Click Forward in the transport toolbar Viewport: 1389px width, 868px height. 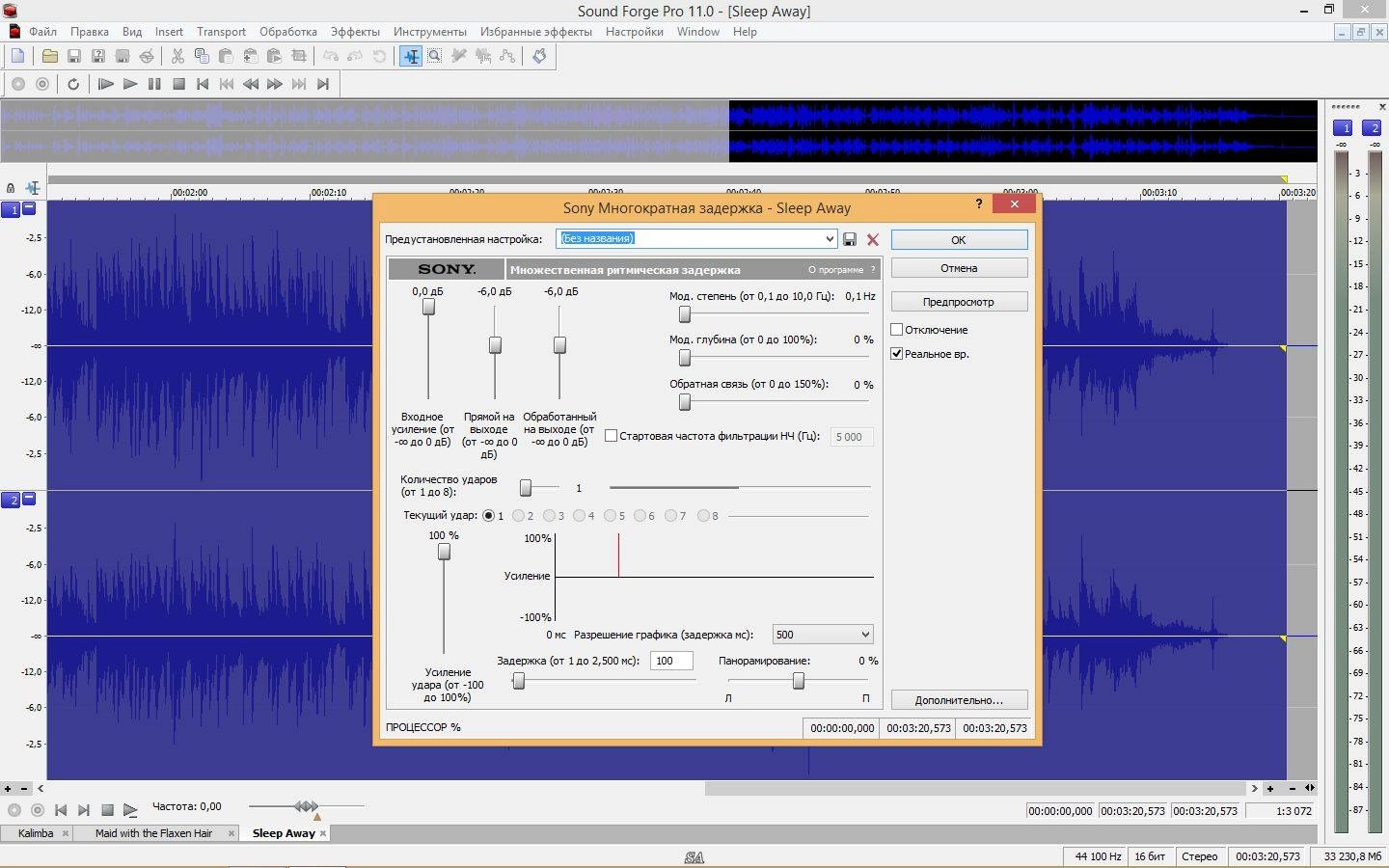(x=275, y=84)
